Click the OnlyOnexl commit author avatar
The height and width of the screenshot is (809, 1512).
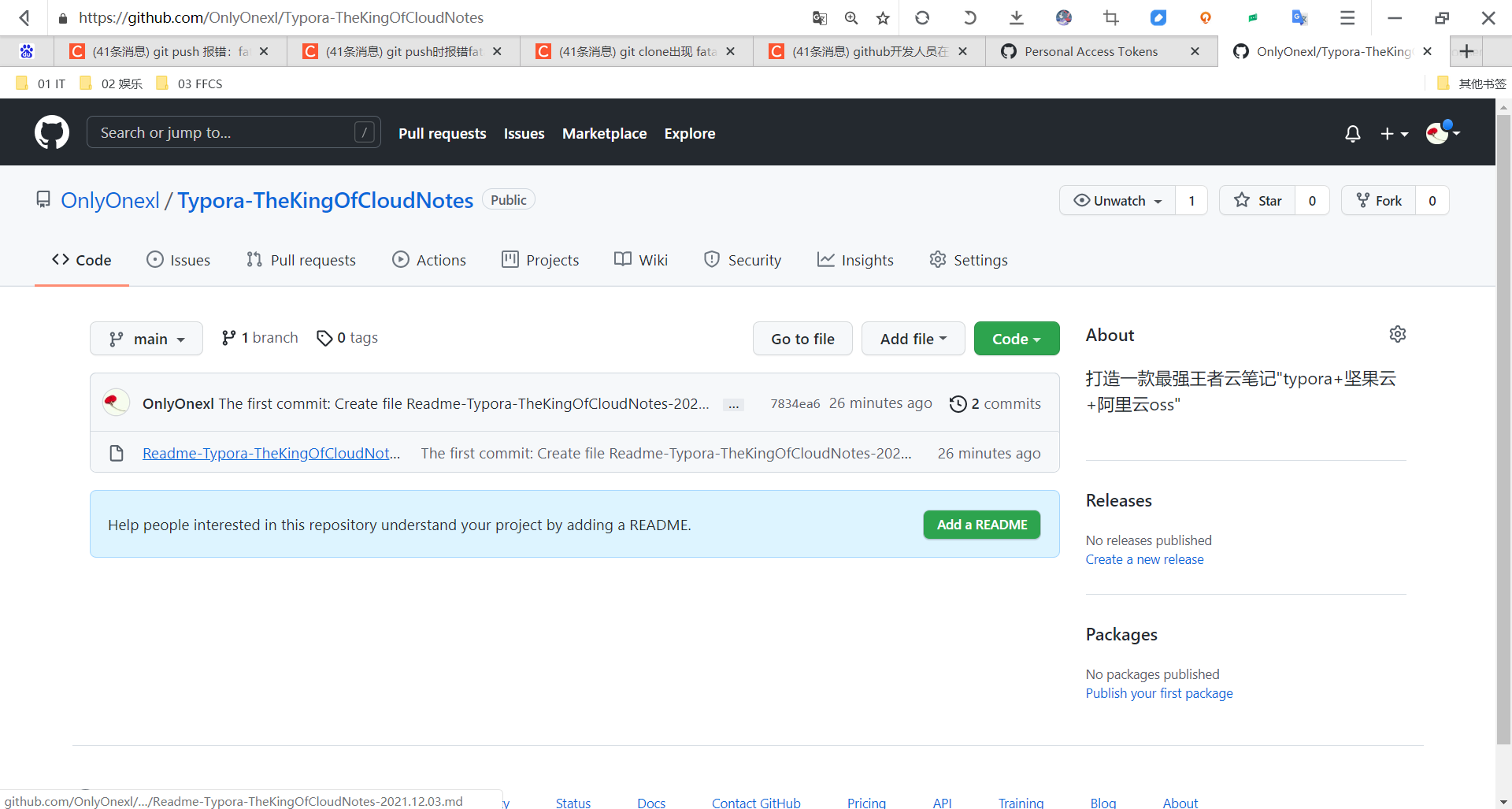117,403
